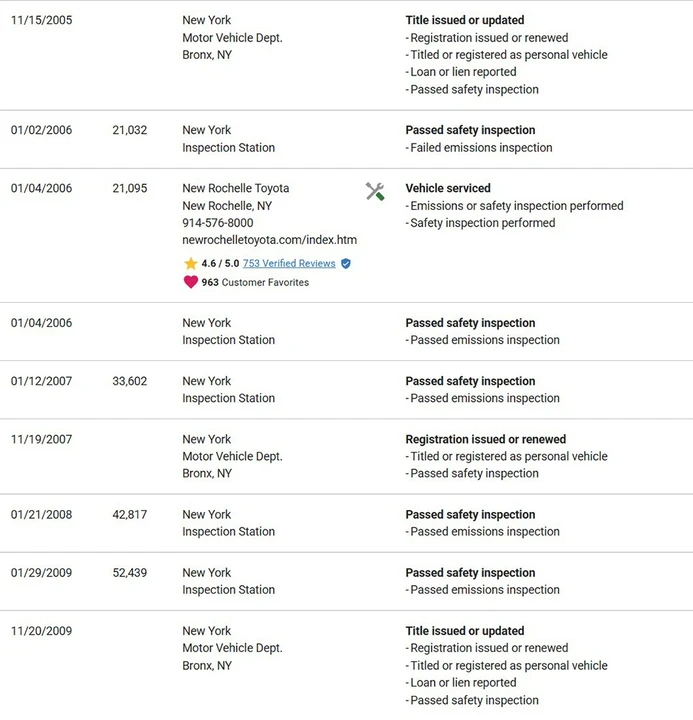Click the 4.6 / 5.0 rating text
This screenshot has width=693, height=720.
coord(220,264)
